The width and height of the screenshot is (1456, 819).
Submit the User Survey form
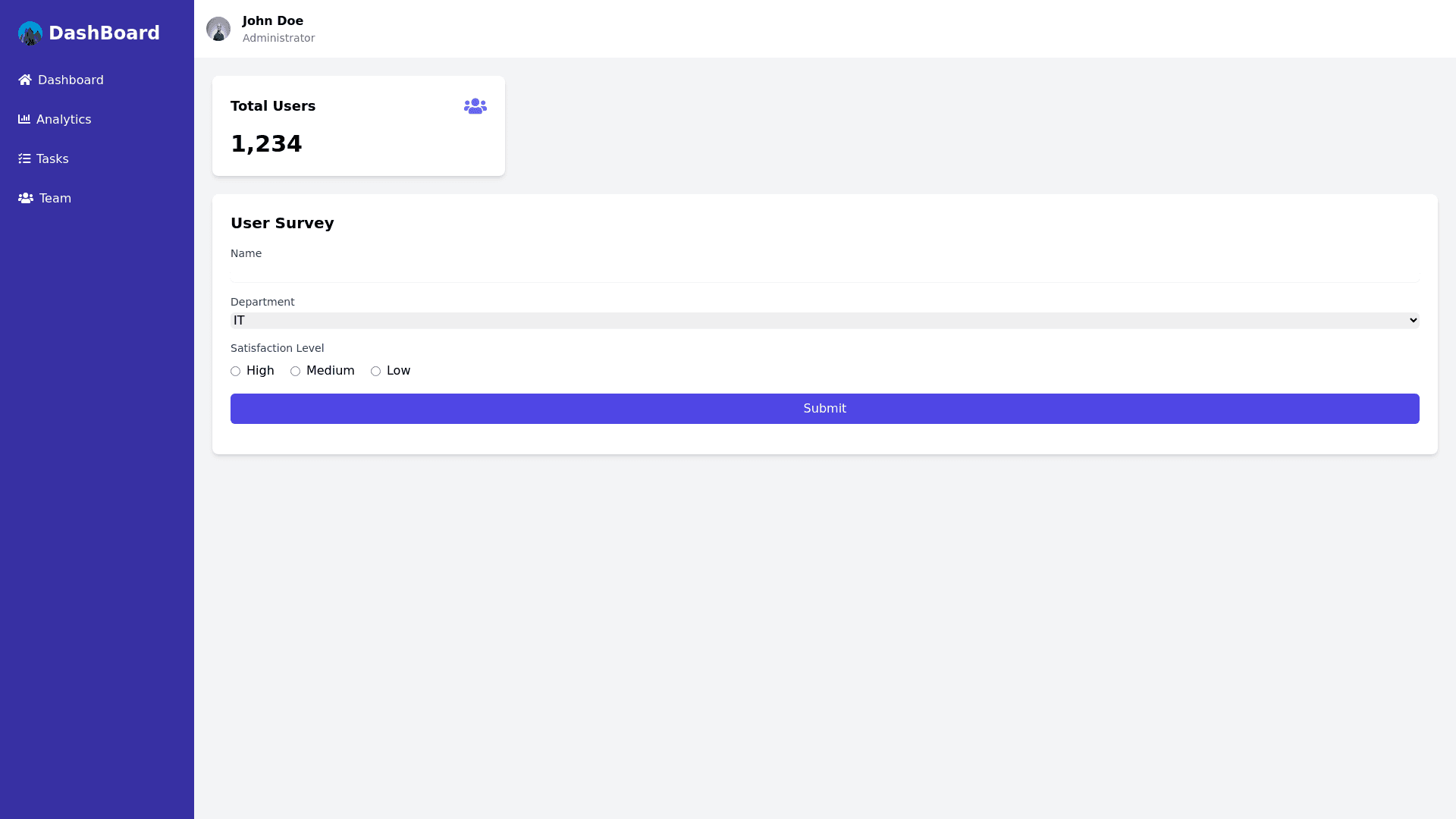pyautogui.click(x=824, y=409)
